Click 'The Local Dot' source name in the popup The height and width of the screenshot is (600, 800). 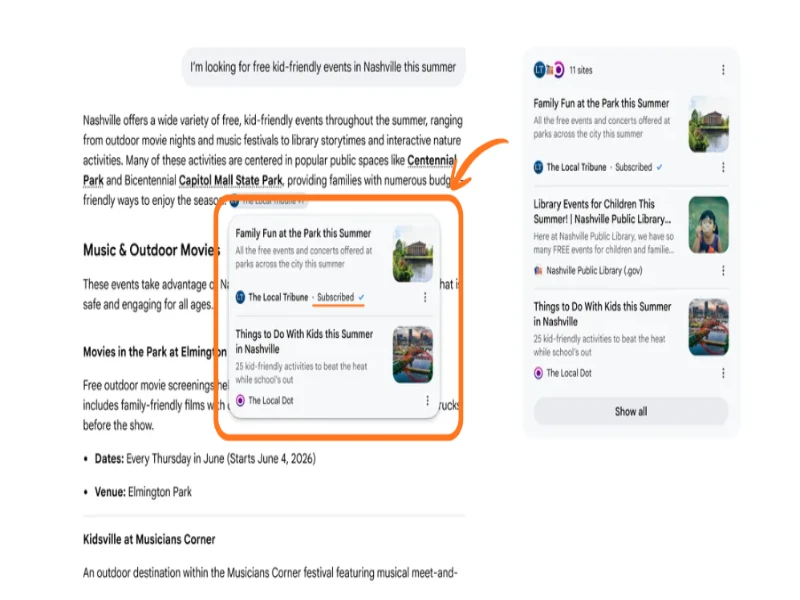tap(270, 401)
